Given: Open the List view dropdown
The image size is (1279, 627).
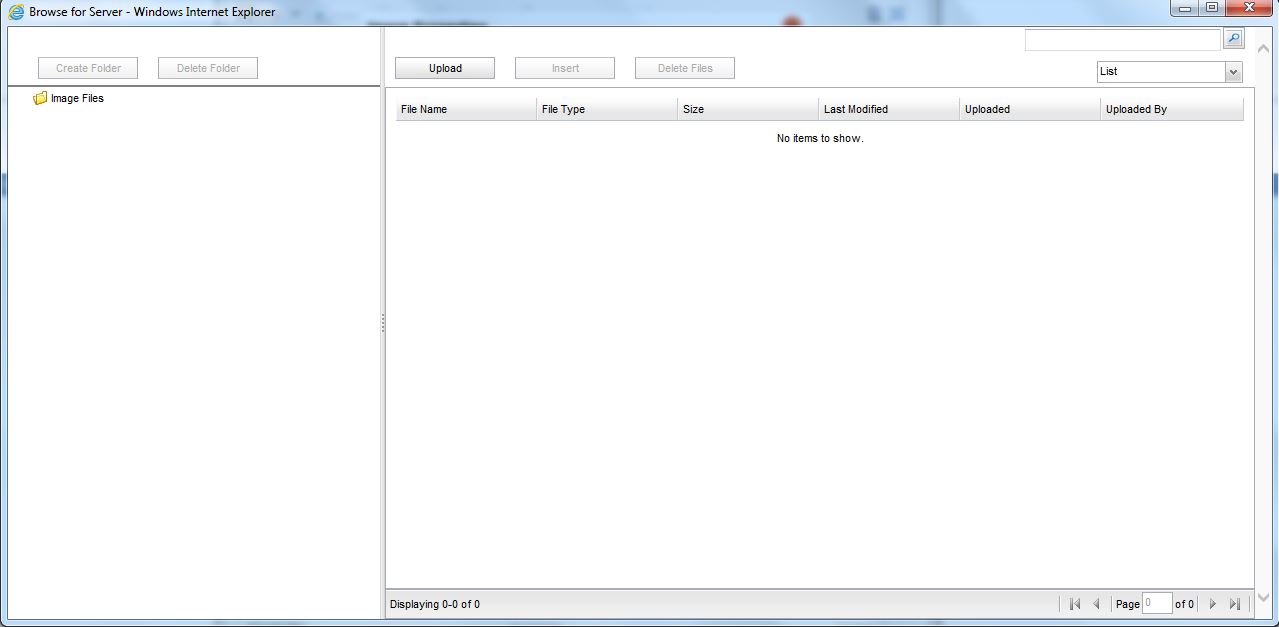Looking at the screenshot, I should click(x=1233, y=72).
